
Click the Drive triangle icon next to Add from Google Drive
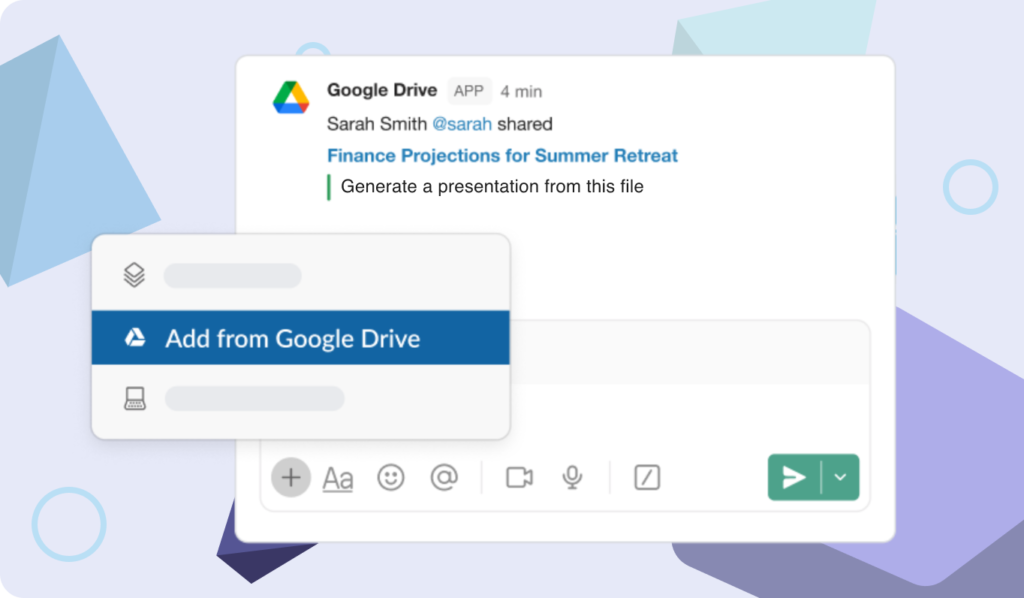pyautogui.click(x=133, y=338)
